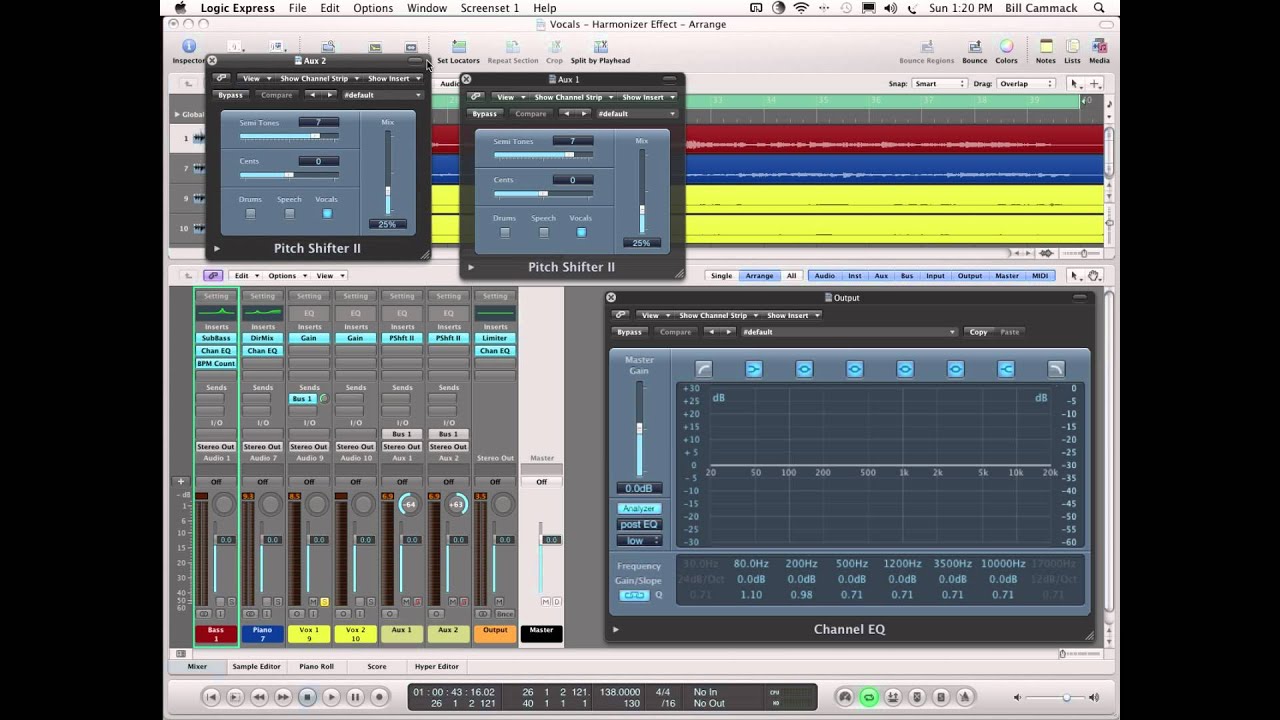This screenshot has width=1280, height=720.
Task: Click the low-shelf filter band icon
Action: click(x=753, y=369)
